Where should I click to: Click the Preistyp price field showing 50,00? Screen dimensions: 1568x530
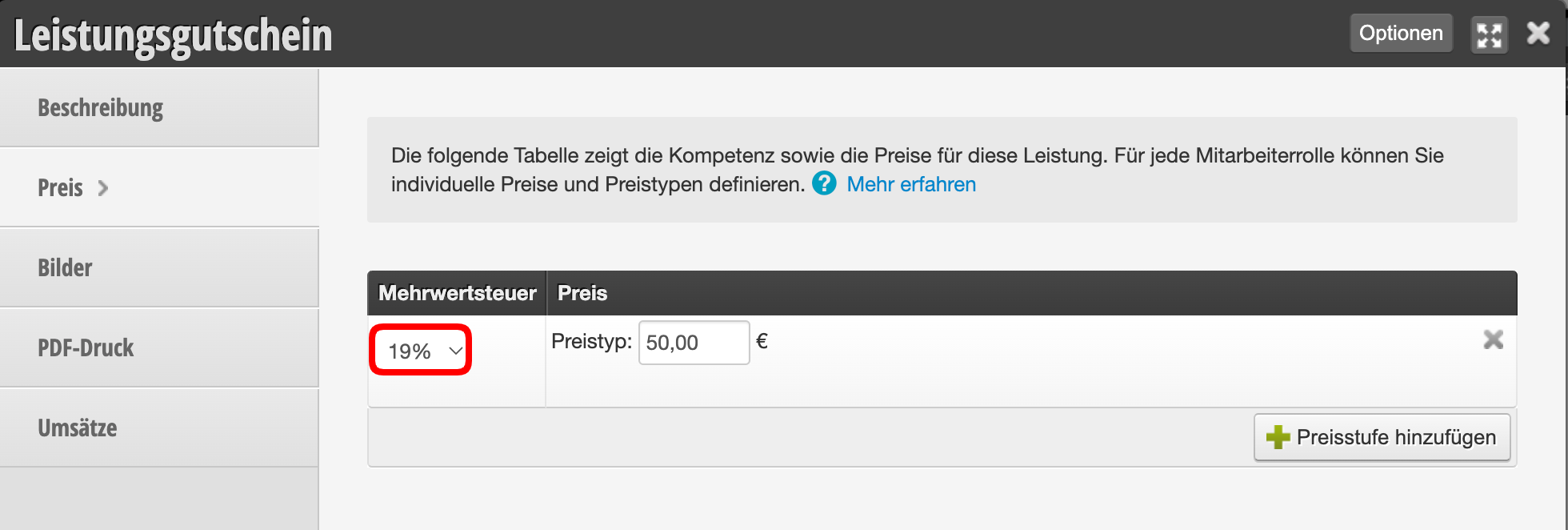pyautogui.click(x=694, y=343)
